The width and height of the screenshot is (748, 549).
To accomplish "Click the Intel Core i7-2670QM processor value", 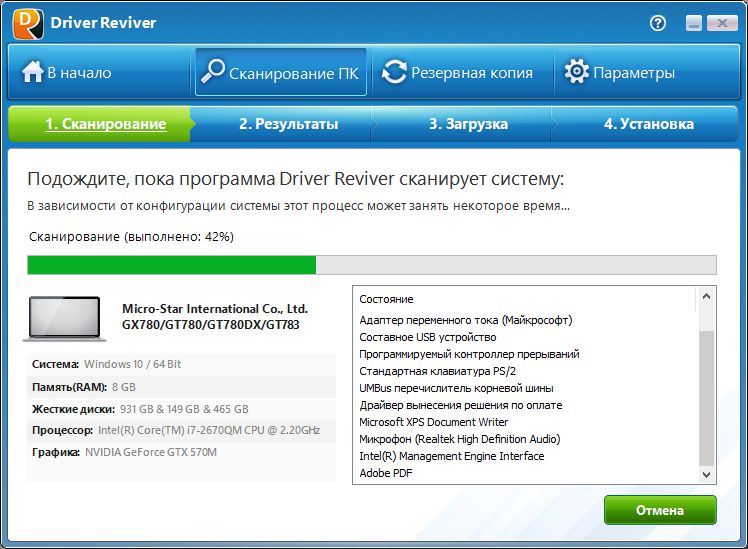I will pos(209,430).
